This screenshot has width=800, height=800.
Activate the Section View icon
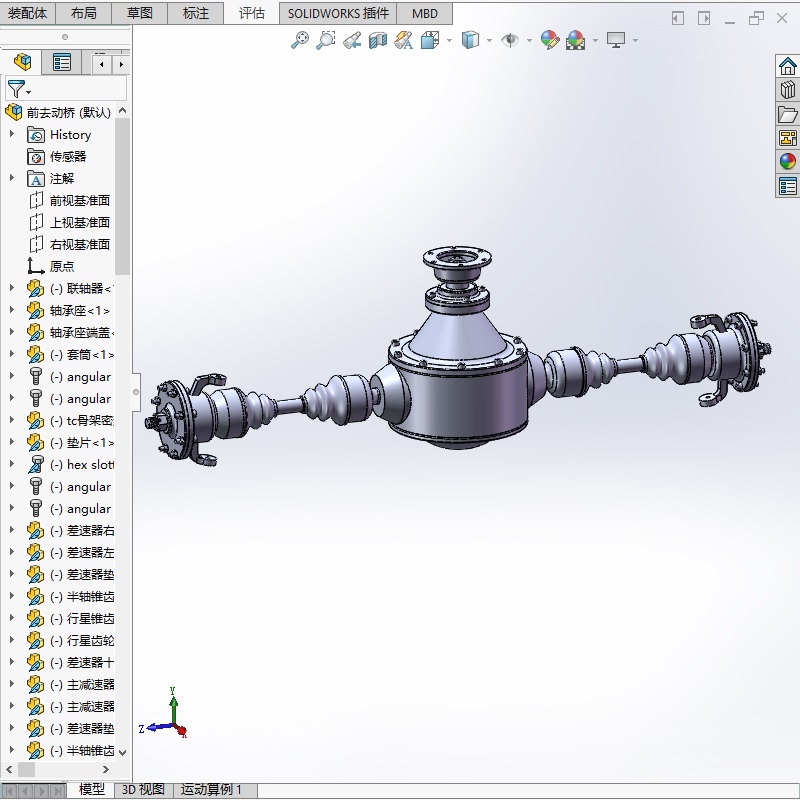coord(378,40)
